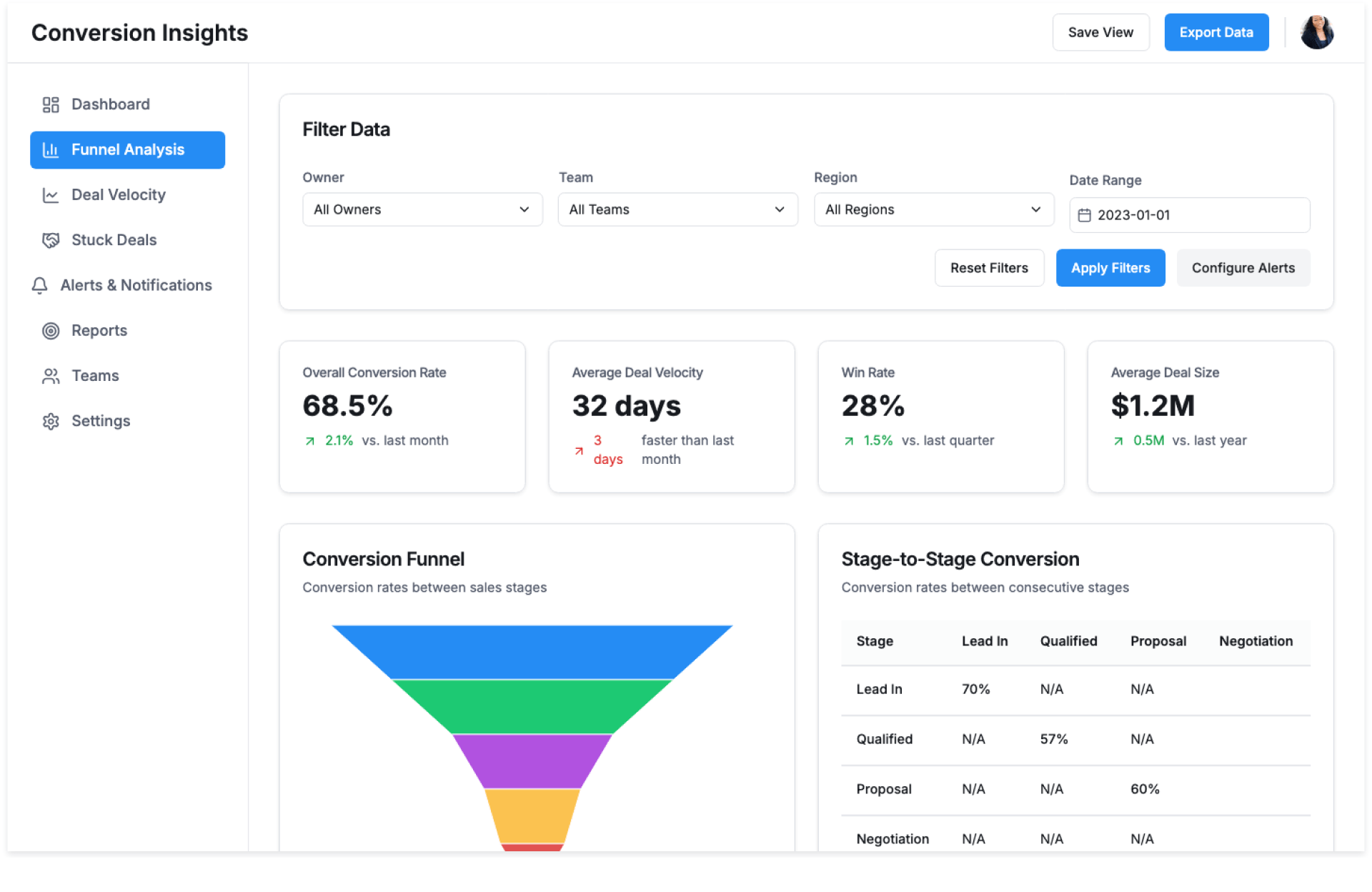Click the Teams people icon
1372x892 pixels.
[50, 376]
